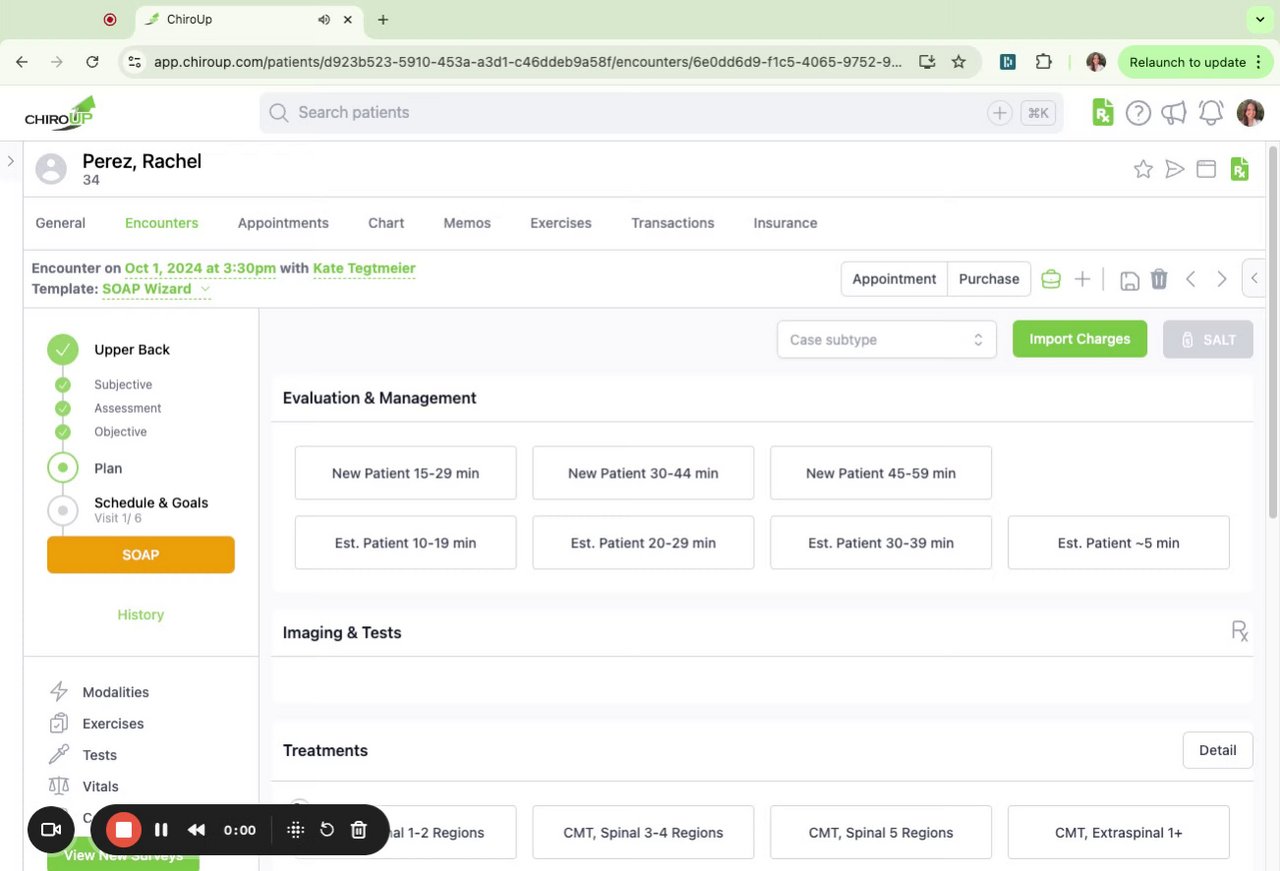Image resolution: width=1280 pixels, height=871 pixels.
Task: Delete the encounter with trash icon
Action: pyautogui.click(x=1159, y=279)
